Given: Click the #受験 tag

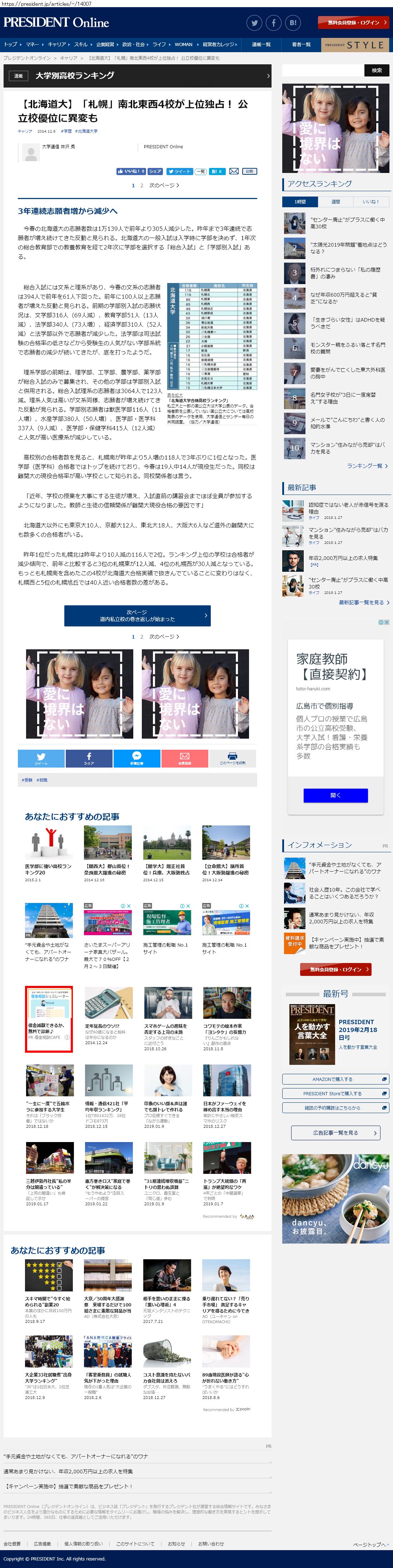Looking at the screenshot, I should (27, 780).
